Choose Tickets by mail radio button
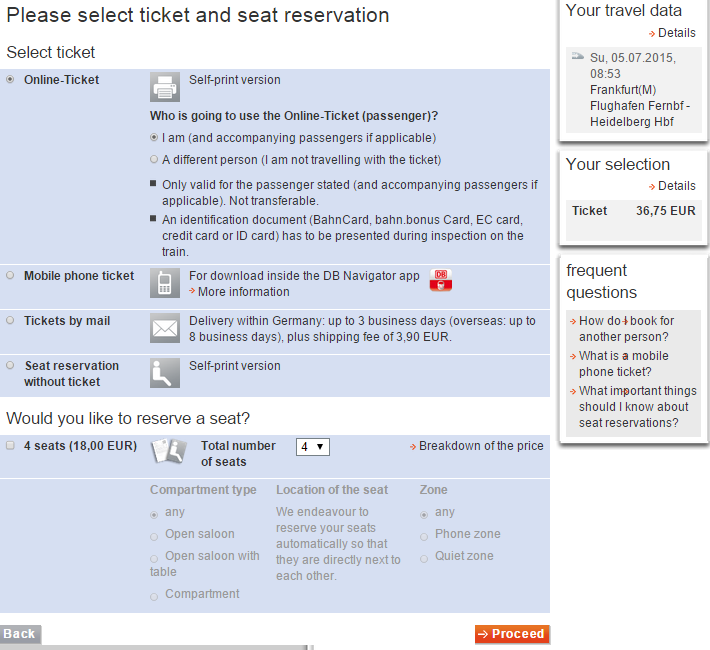 click(x=10, y=320)
